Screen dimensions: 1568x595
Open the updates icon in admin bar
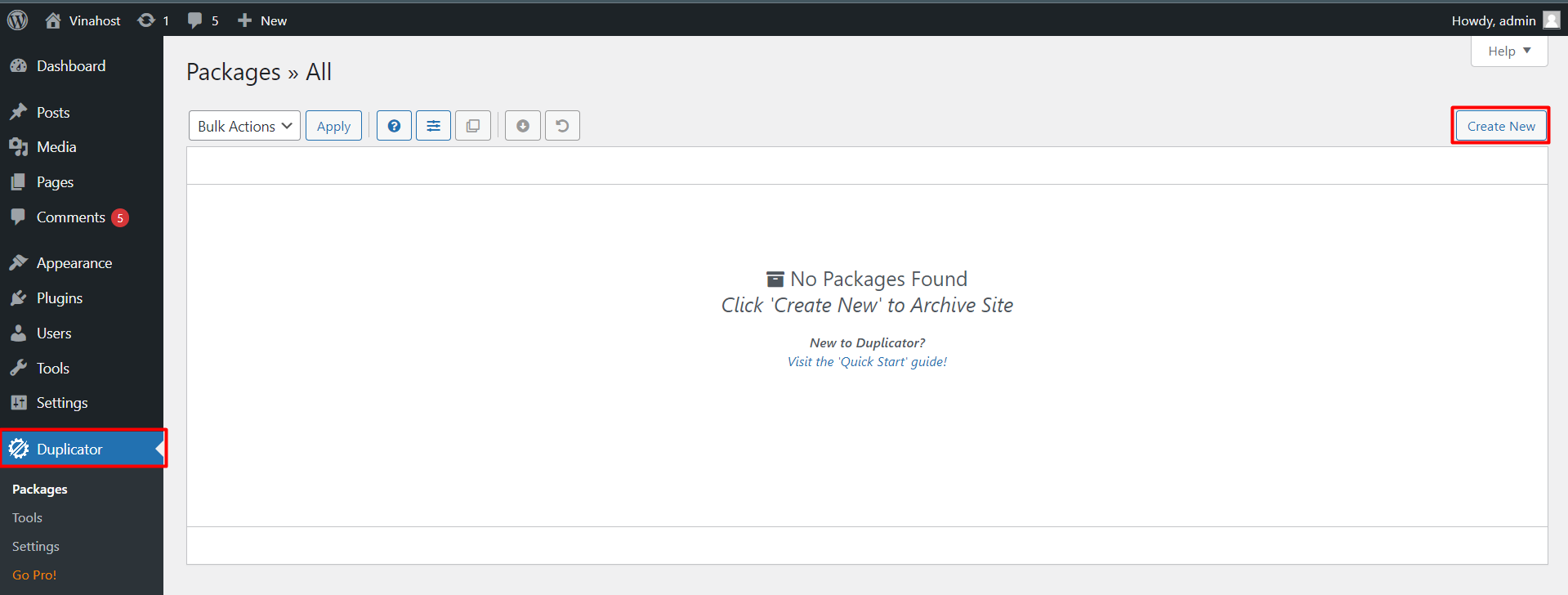[153, 20]
